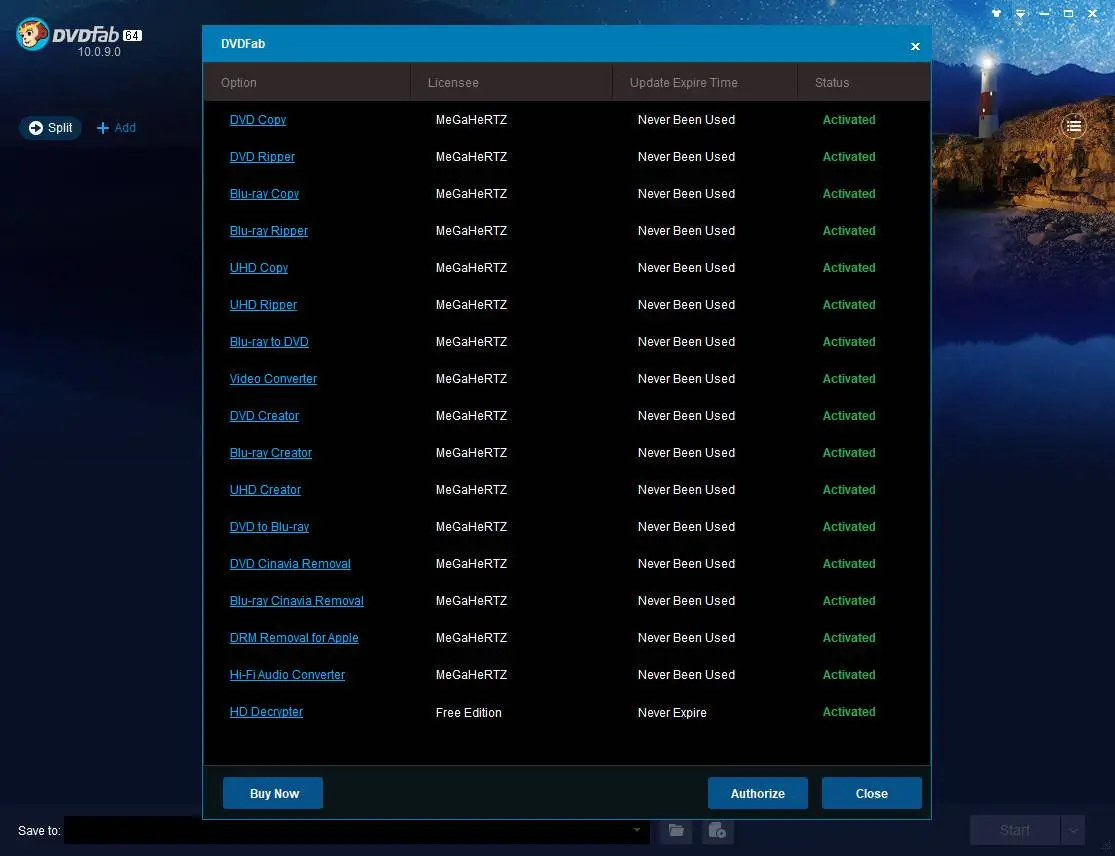Open the skin theme shirt icon
The image size is (1115, 856).
click(x=996, y=14)
